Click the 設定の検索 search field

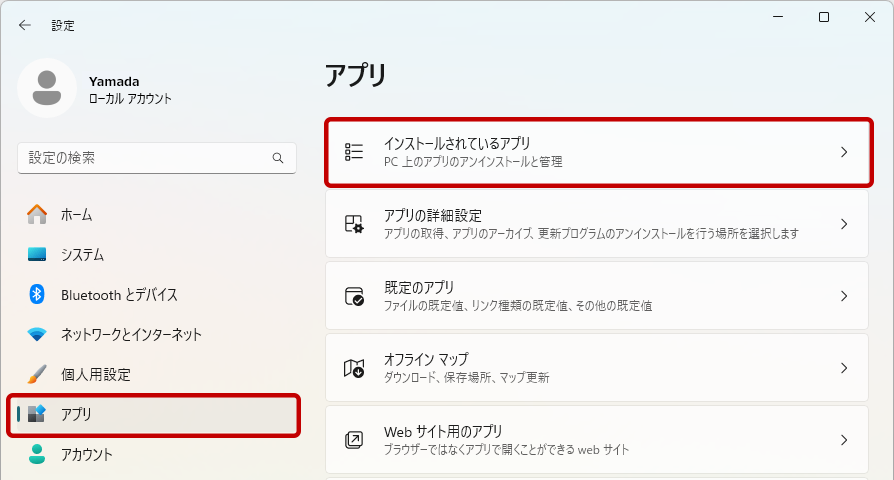pos(145,158)
